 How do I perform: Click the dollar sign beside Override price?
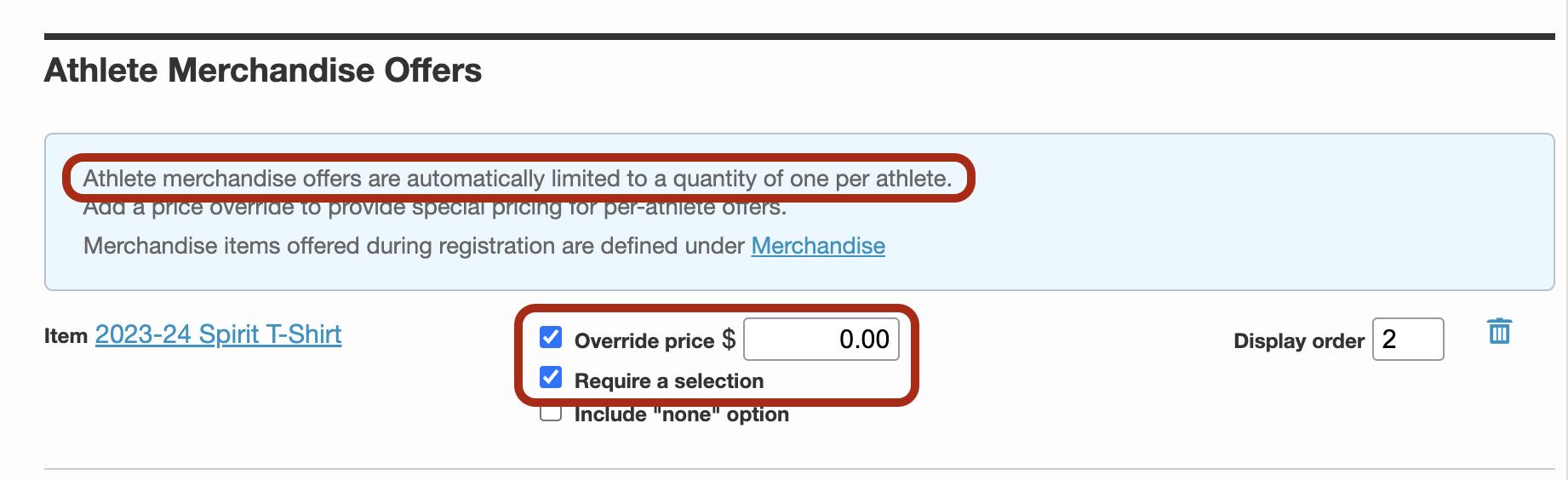click(729, 340)
